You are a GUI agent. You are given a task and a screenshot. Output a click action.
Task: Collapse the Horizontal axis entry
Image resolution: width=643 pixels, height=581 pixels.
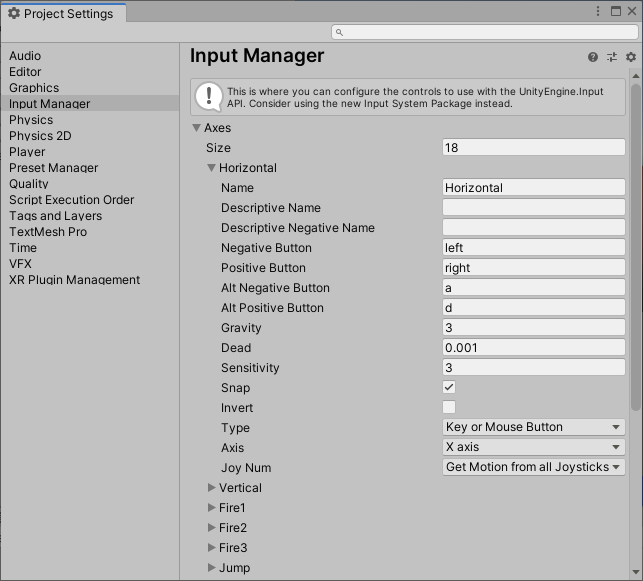(211, 168)
